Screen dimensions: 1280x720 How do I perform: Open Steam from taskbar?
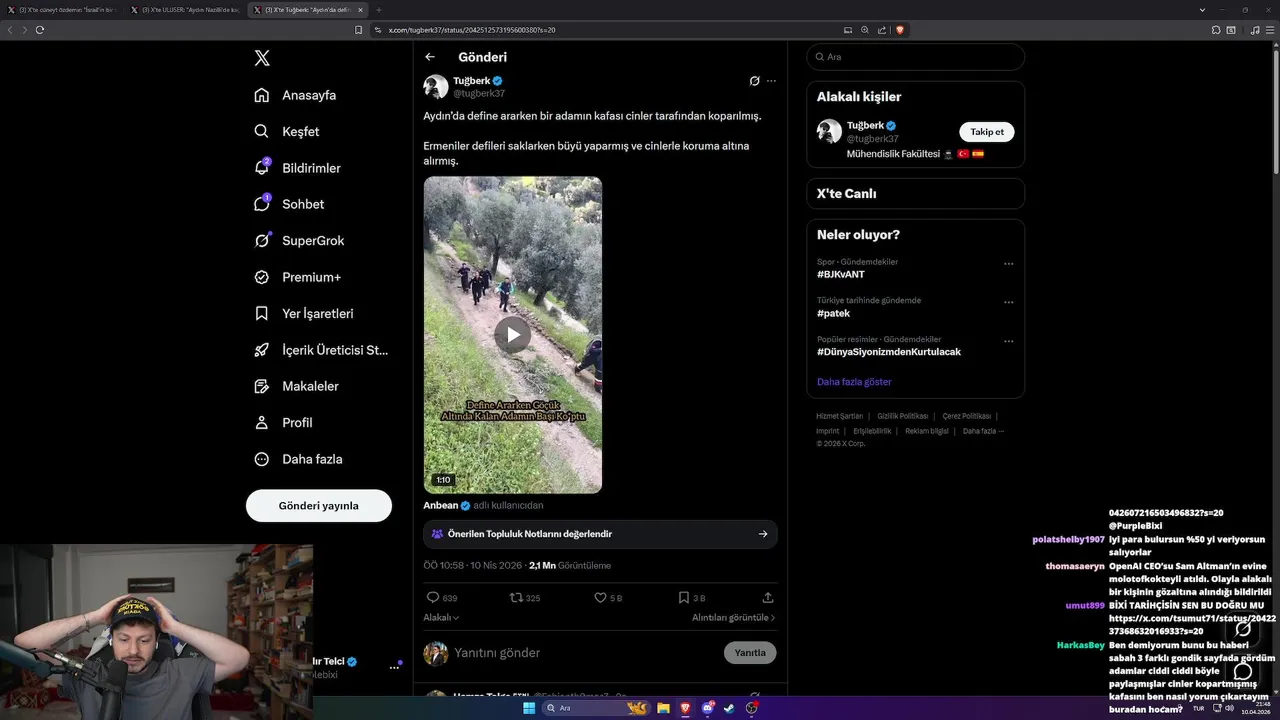(729, 708)
